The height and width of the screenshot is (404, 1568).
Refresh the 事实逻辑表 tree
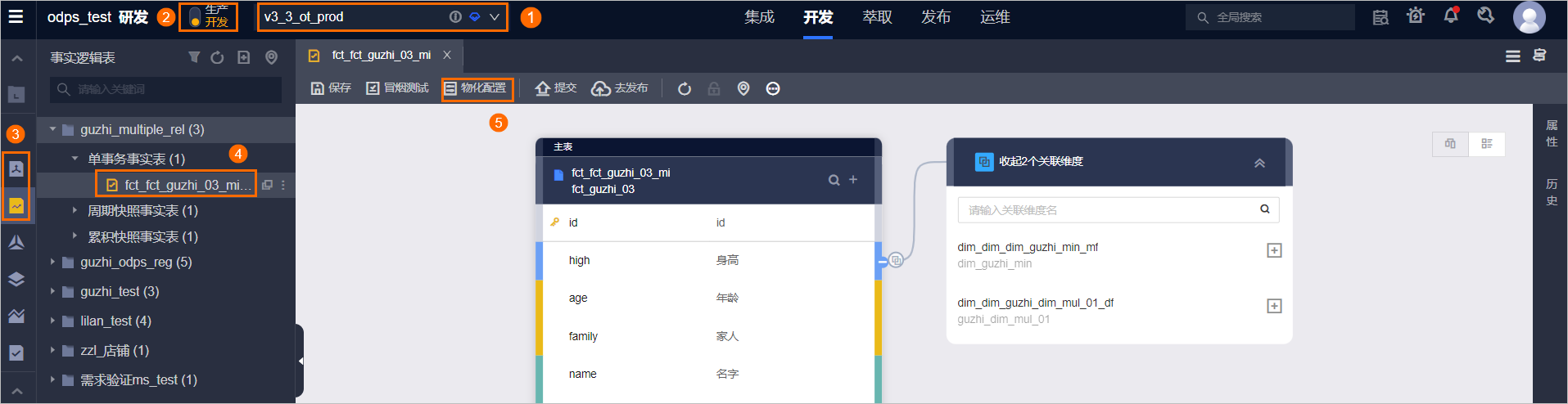[x=217, y=57]
